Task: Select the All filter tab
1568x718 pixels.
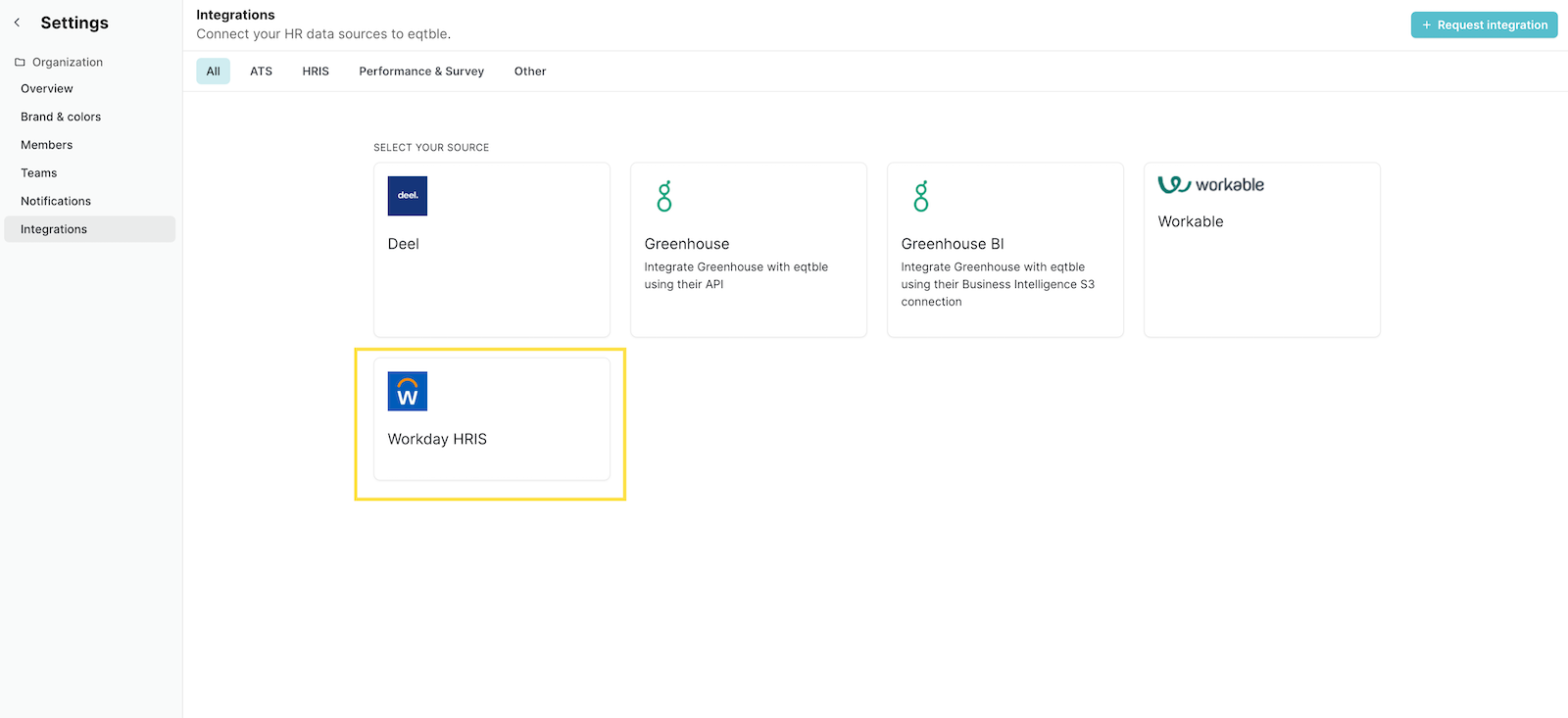Action: [213, 71]
